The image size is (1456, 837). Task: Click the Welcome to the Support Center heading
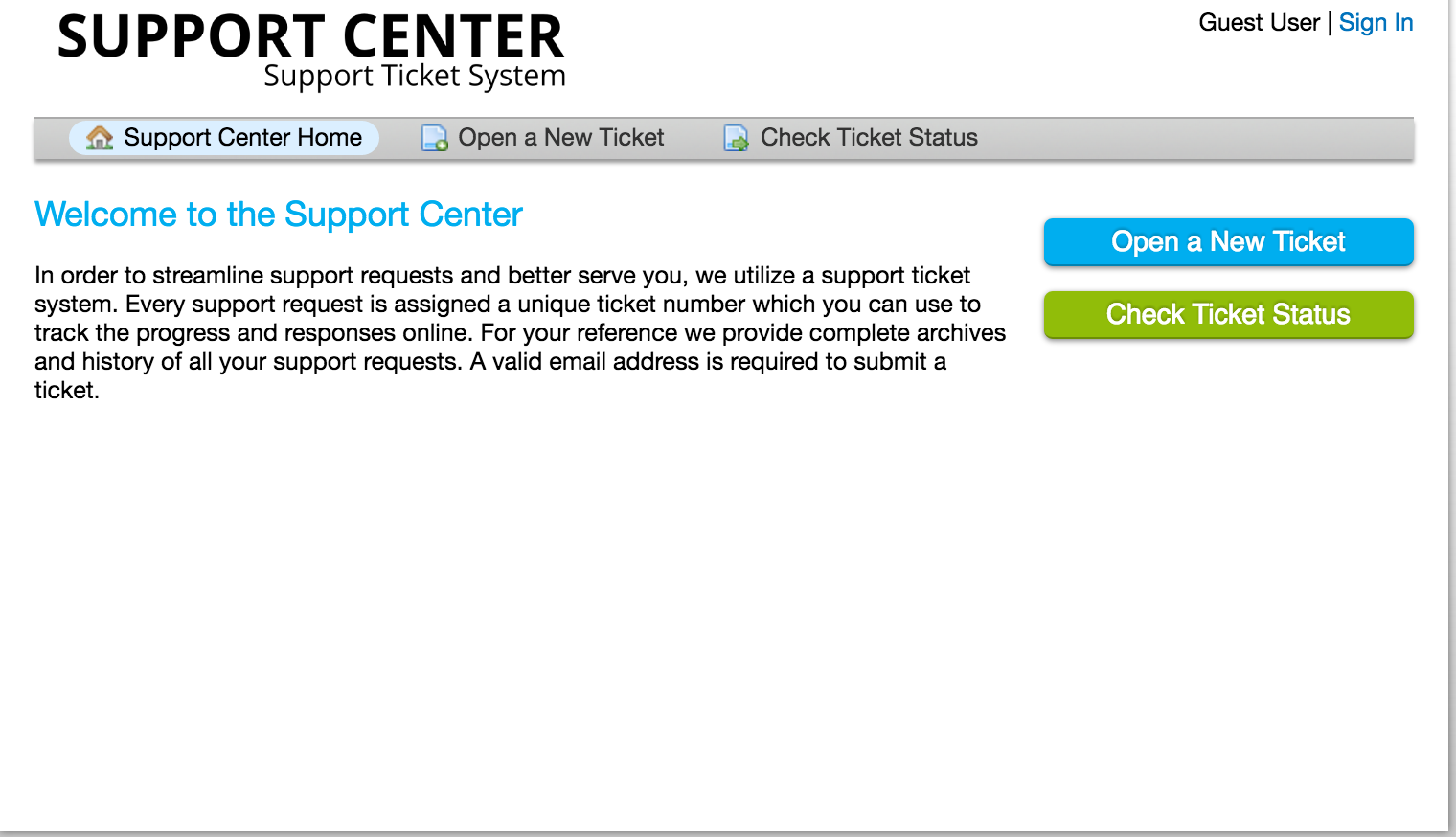(x=279, y=214)
